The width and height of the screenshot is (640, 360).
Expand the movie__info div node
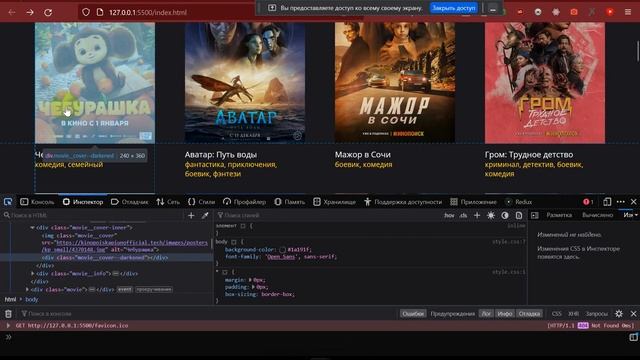pyautogui.click(x=33, y=273)
